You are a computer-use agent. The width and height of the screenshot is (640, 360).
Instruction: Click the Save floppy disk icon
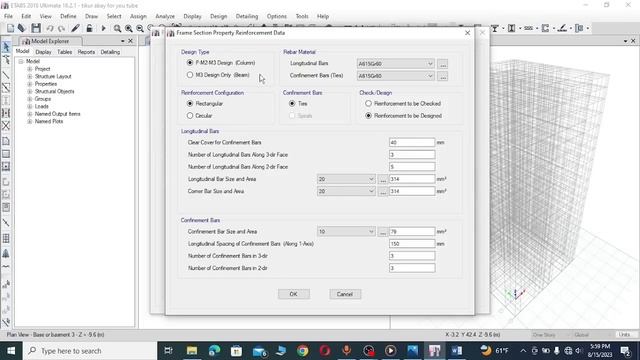coord(36,28)
